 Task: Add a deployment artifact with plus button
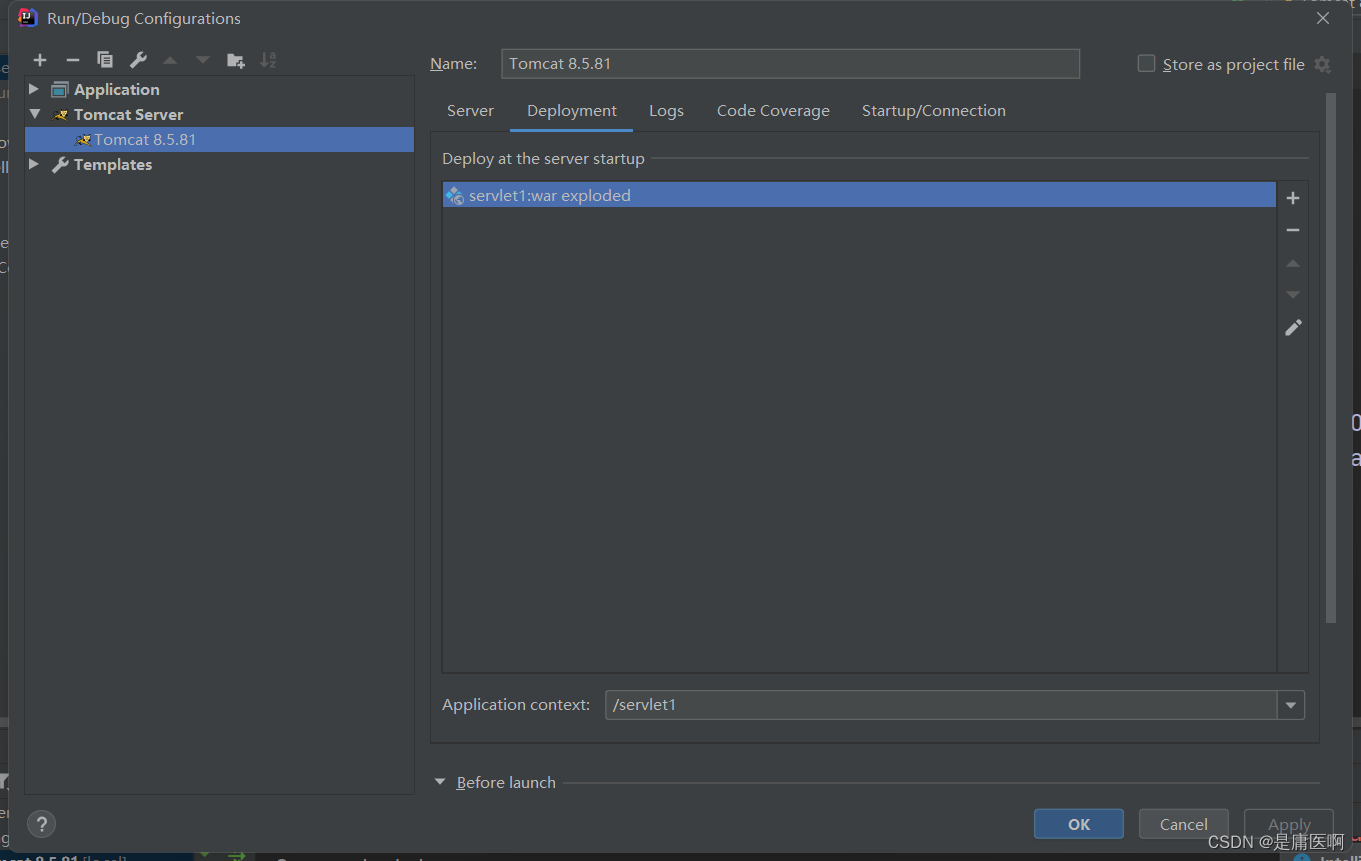tap(1293, 198)
